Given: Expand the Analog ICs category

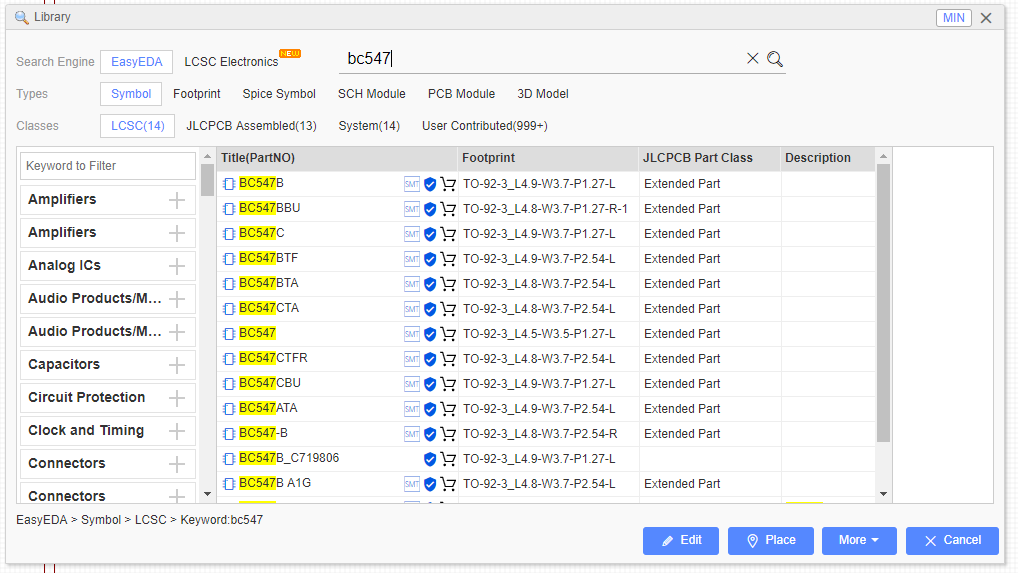Looking at the screenshot, I should (177, 266).
